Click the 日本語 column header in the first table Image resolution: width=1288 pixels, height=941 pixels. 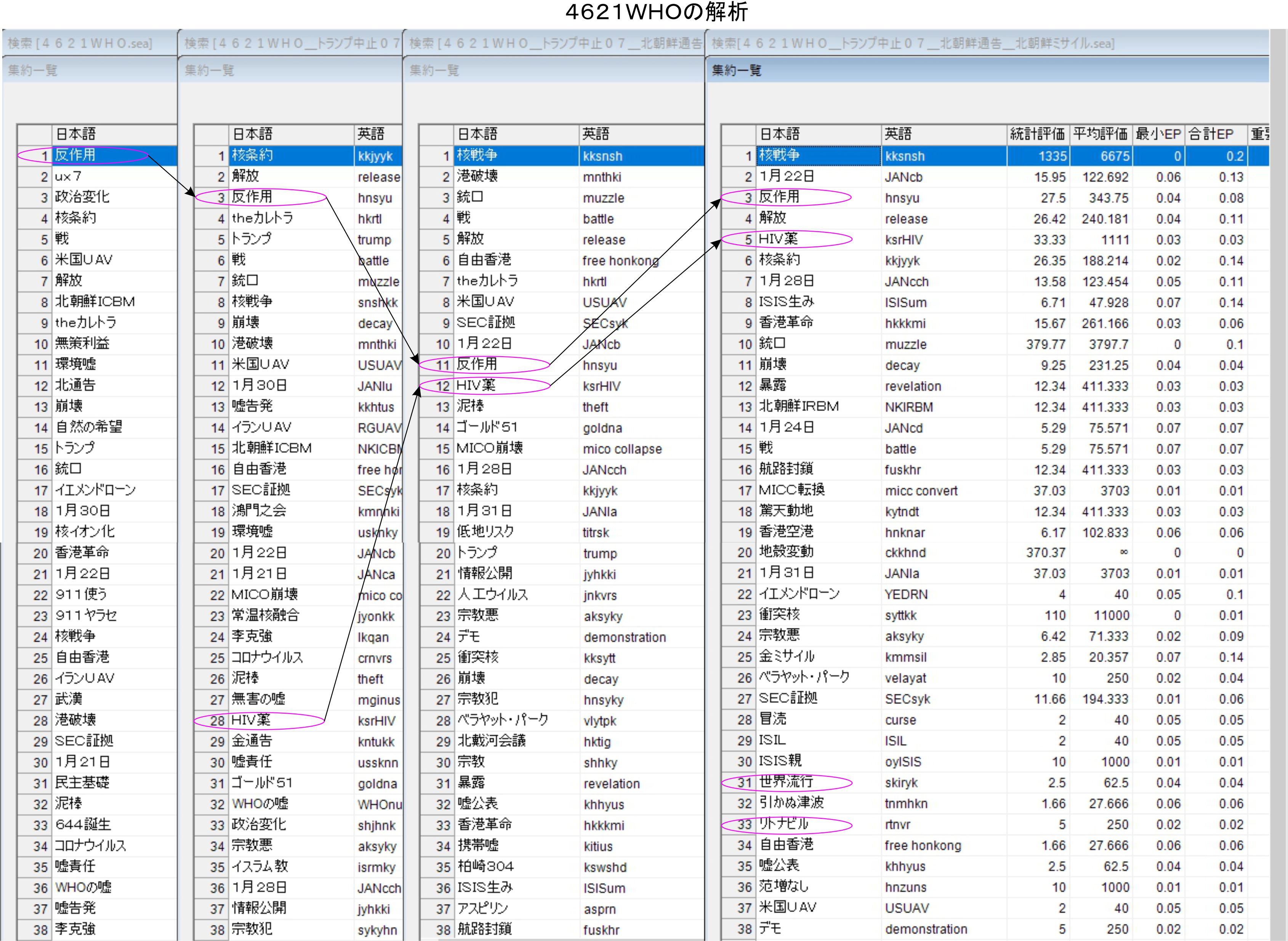[75, 134]
